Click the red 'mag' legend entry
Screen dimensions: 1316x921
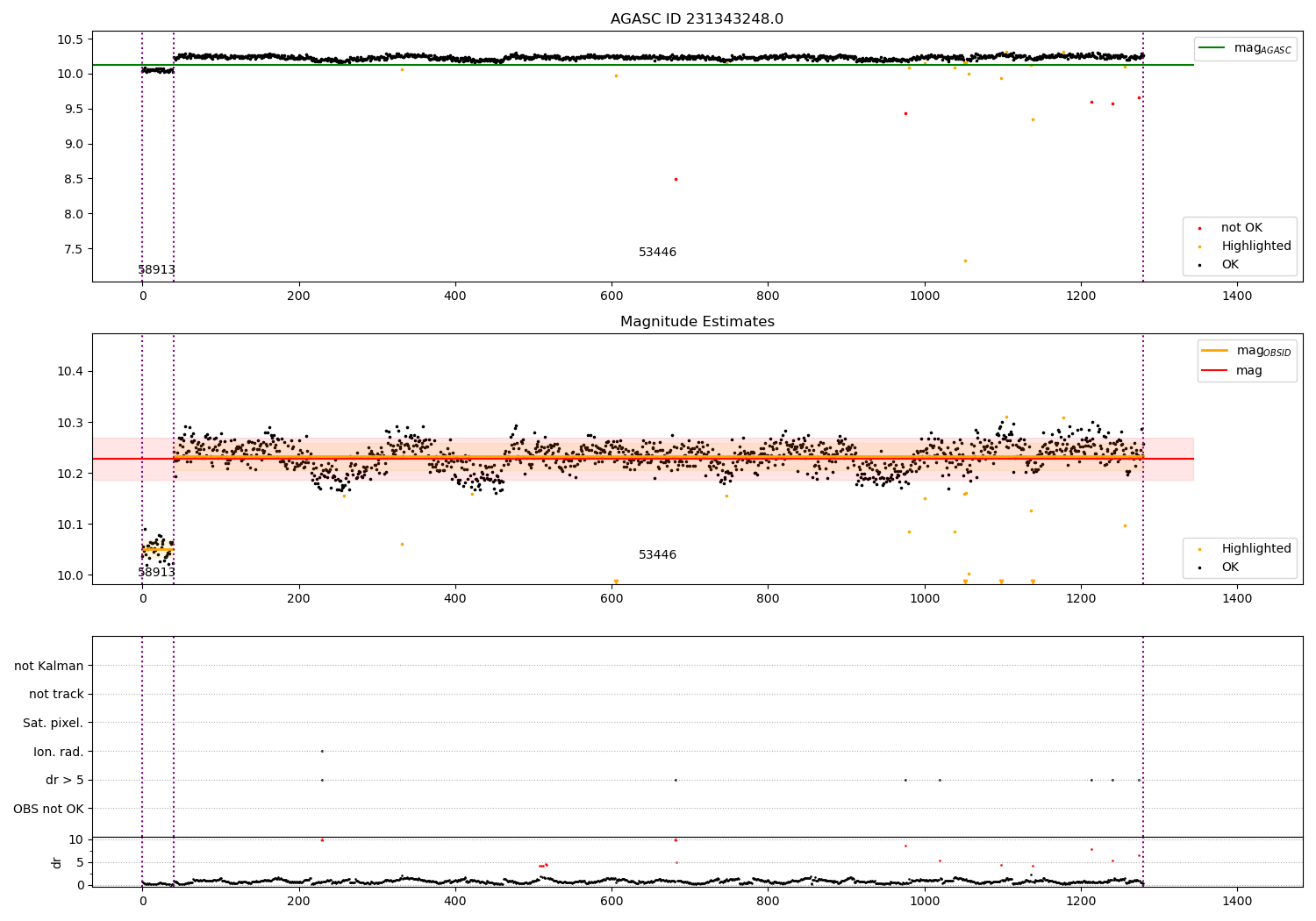click(x=1233, y=370)
